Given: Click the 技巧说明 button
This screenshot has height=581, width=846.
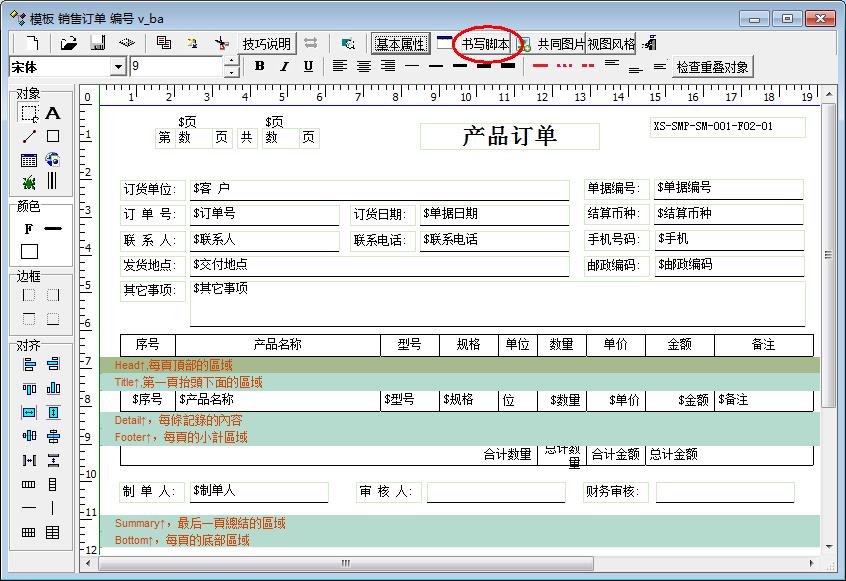Looking at the screenshot, I should coord(267,44).
